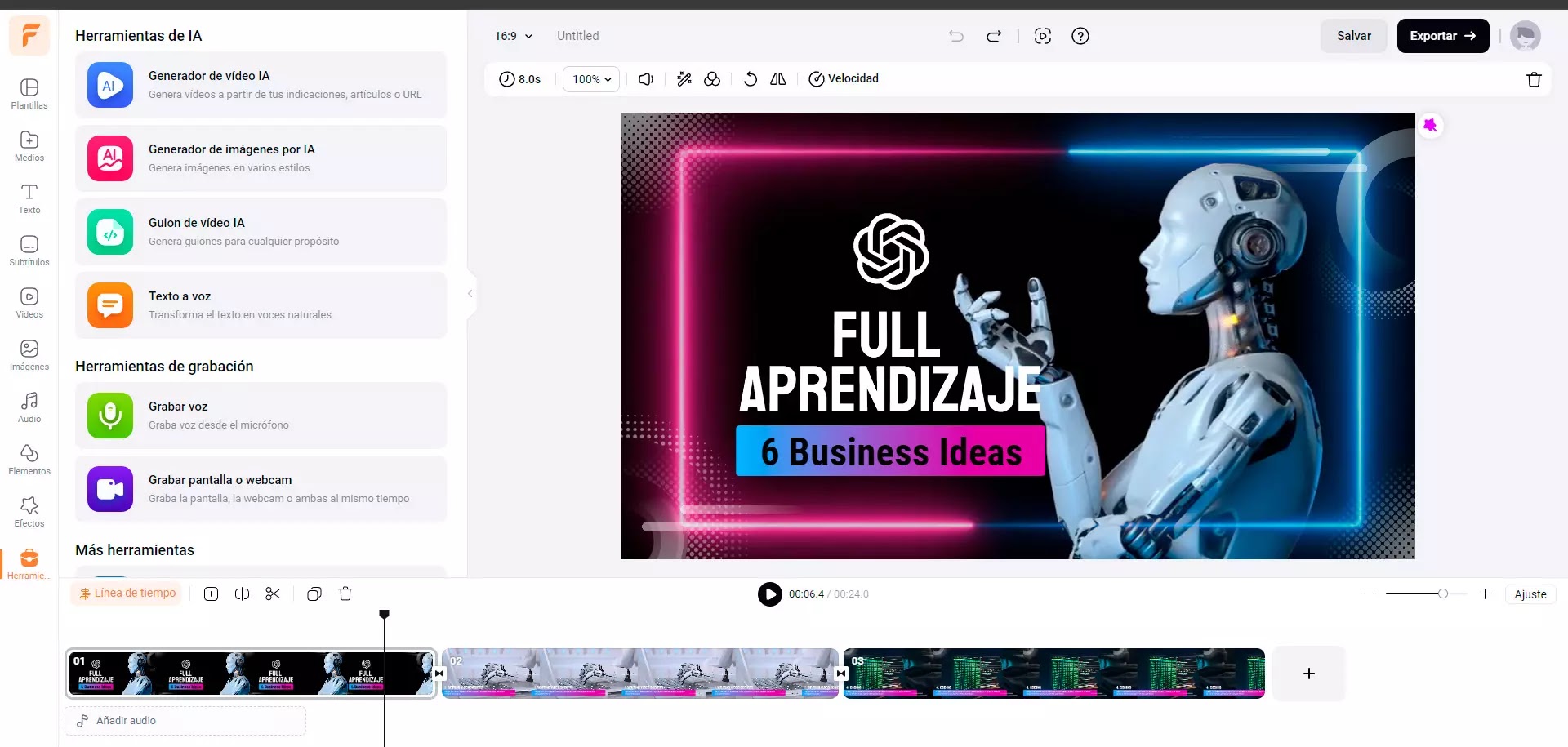The height and width of the screenshot is (747, 1568).
Task: Start Grabar voz recording tool
Action: tap(261, 416)
